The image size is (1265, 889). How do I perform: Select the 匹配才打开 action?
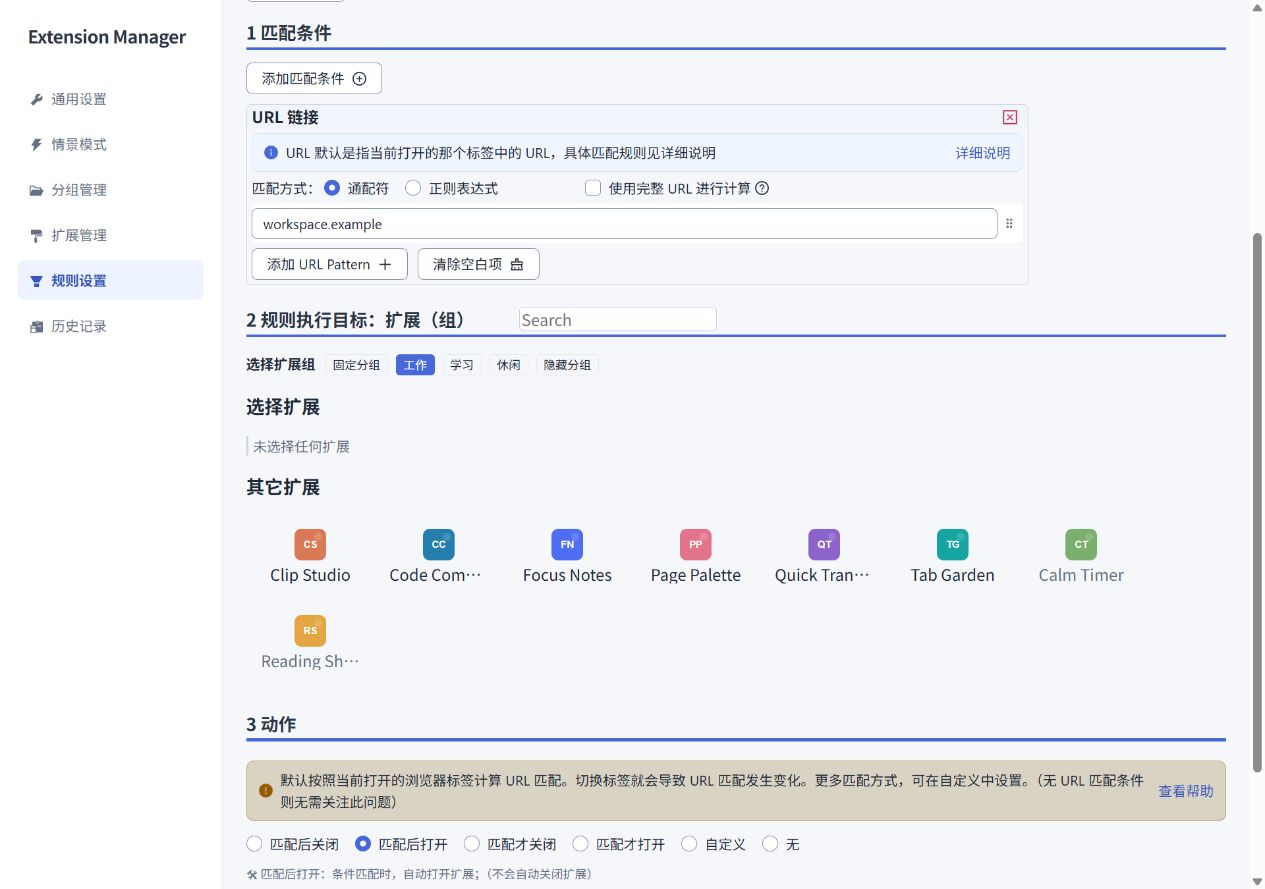point(580,844)
